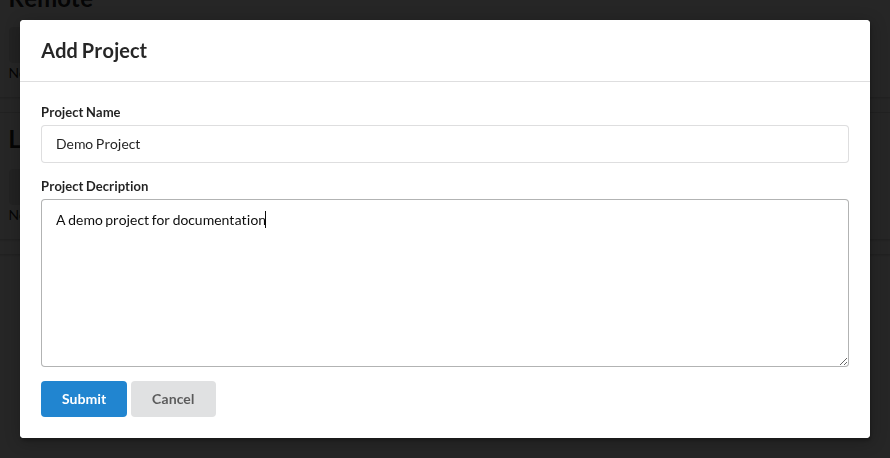This screenshot has width=890, height=458.
Task: Click the blue Submit button
Action: coord(83,399)
